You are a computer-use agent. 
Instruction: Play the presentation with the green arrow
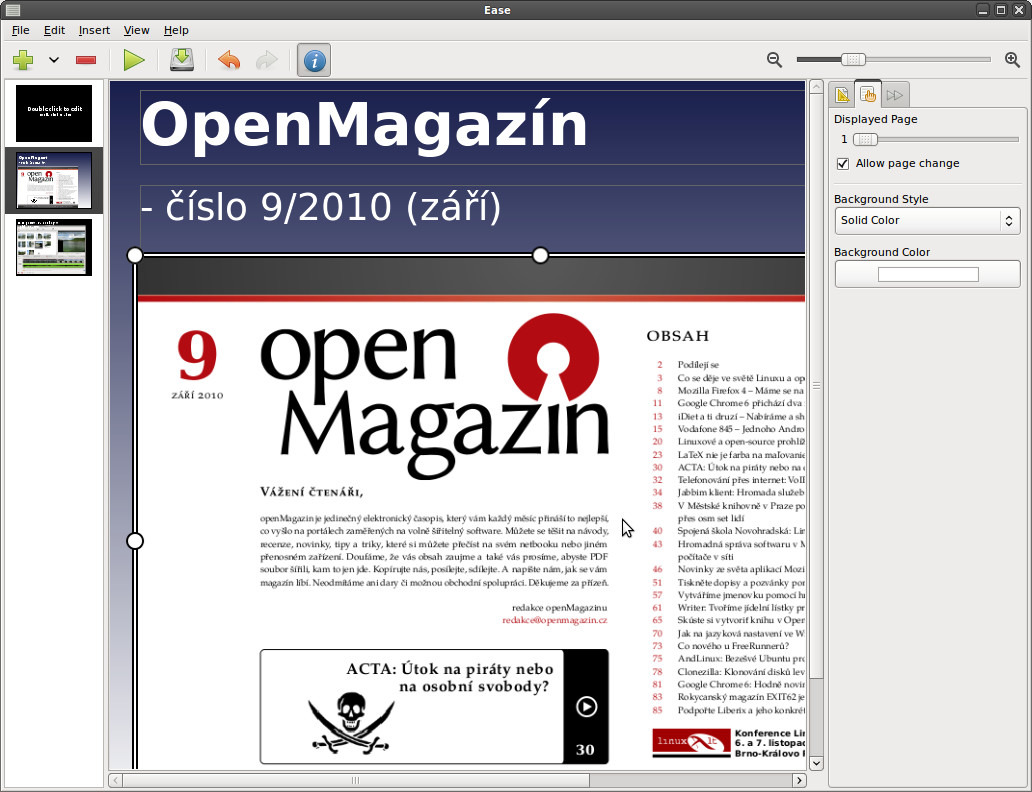[134, 60]
